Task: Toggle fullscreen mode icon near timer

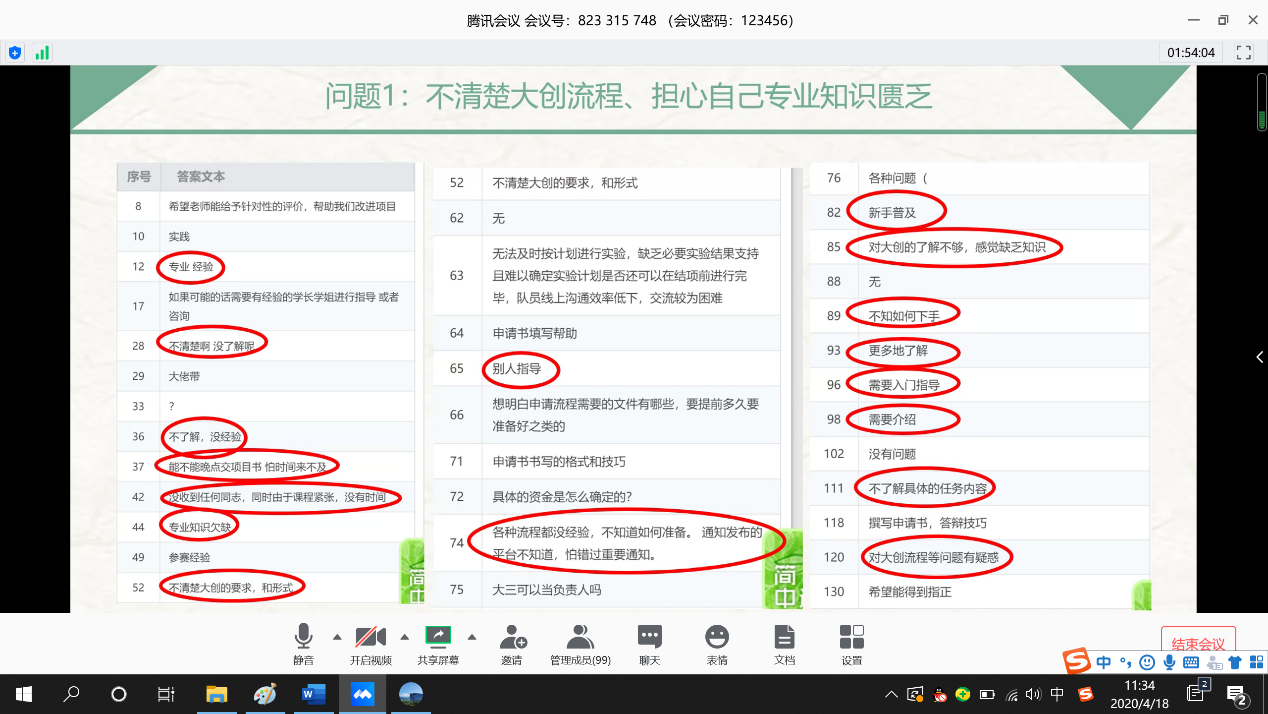Action: coord(1244,52)
